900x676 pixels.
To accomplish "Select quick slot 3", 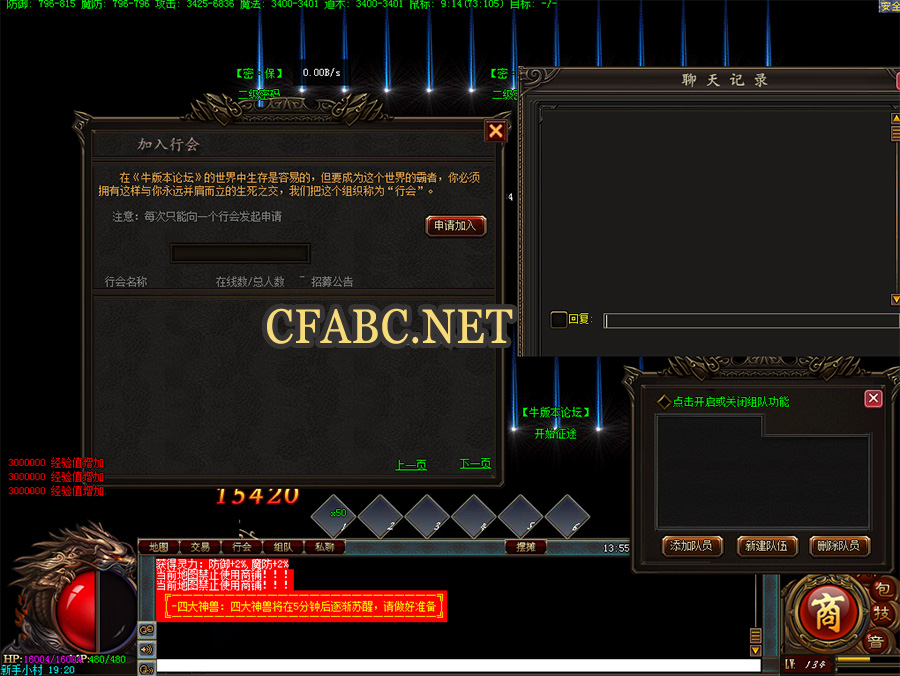I will [427, 516].
